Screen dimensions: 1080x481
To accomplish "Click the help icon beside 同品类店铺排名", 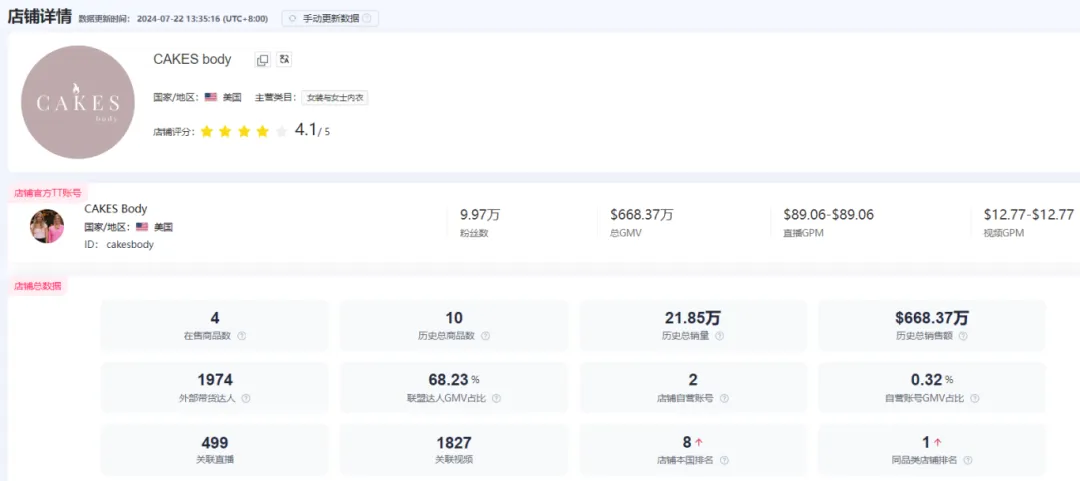I will click(x=968, y=460).
